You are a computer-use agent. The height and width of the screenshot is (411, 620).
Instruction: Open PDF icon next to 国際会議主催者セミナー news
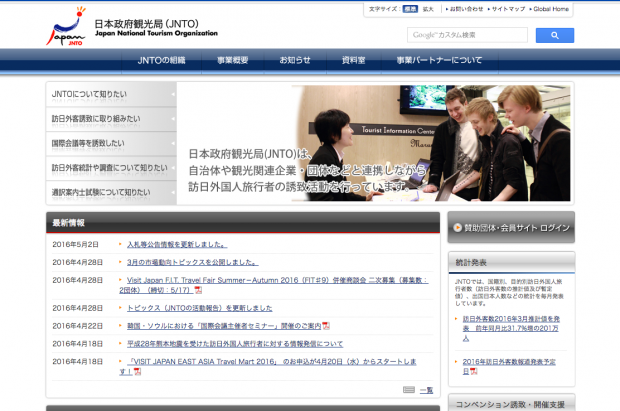click(326, 326)
